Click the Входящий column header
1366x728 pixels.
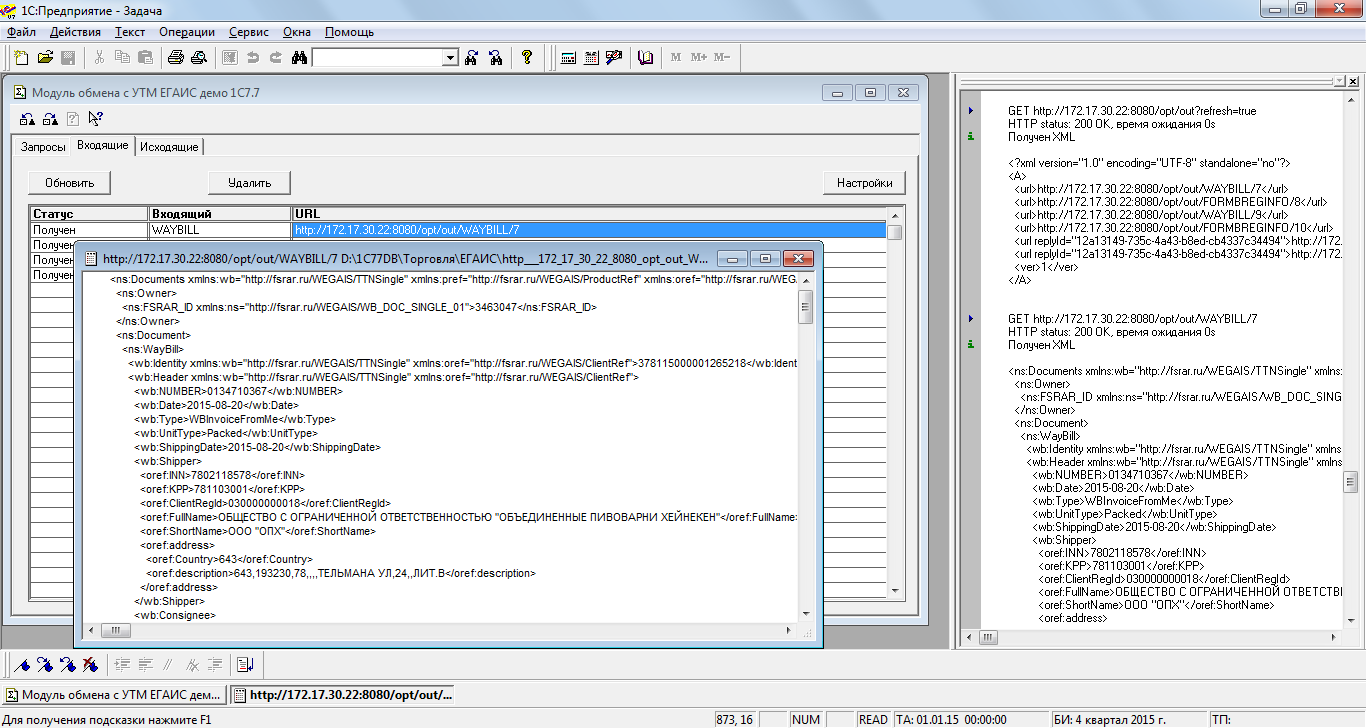pos(220,214)
